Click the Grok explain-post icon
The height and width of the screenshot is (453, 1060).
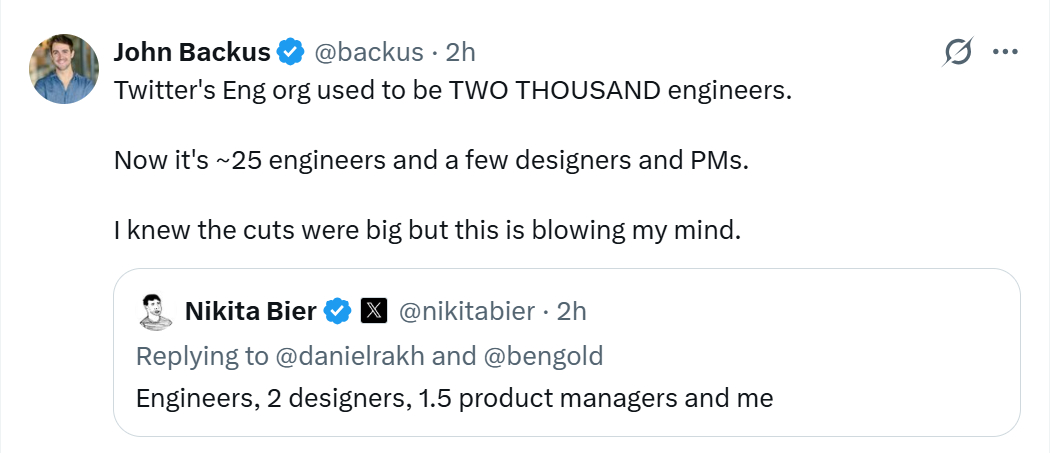coord(957,52)
